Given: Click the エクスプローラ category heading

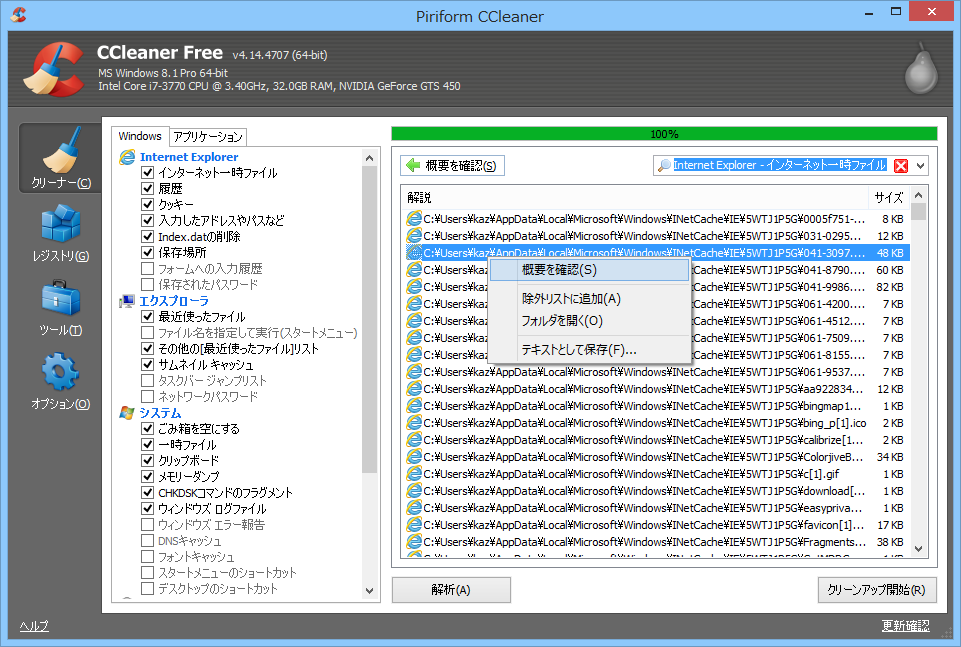Looking at the screenshot, I should coord(174,301).
